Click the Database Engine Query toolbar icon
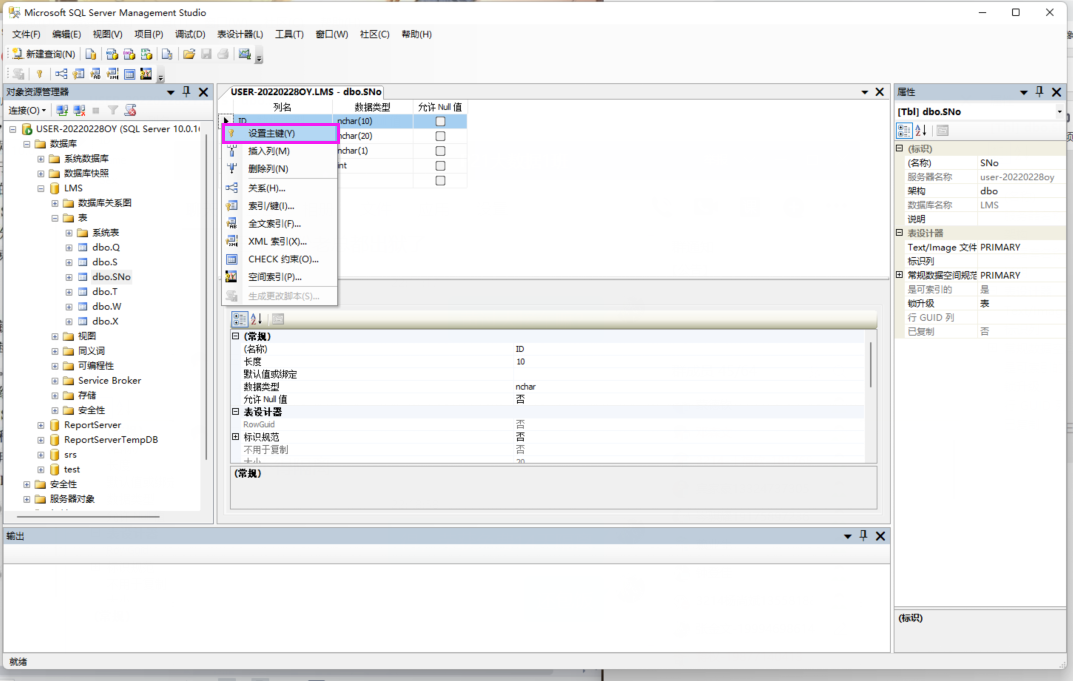 click(90, 54)
